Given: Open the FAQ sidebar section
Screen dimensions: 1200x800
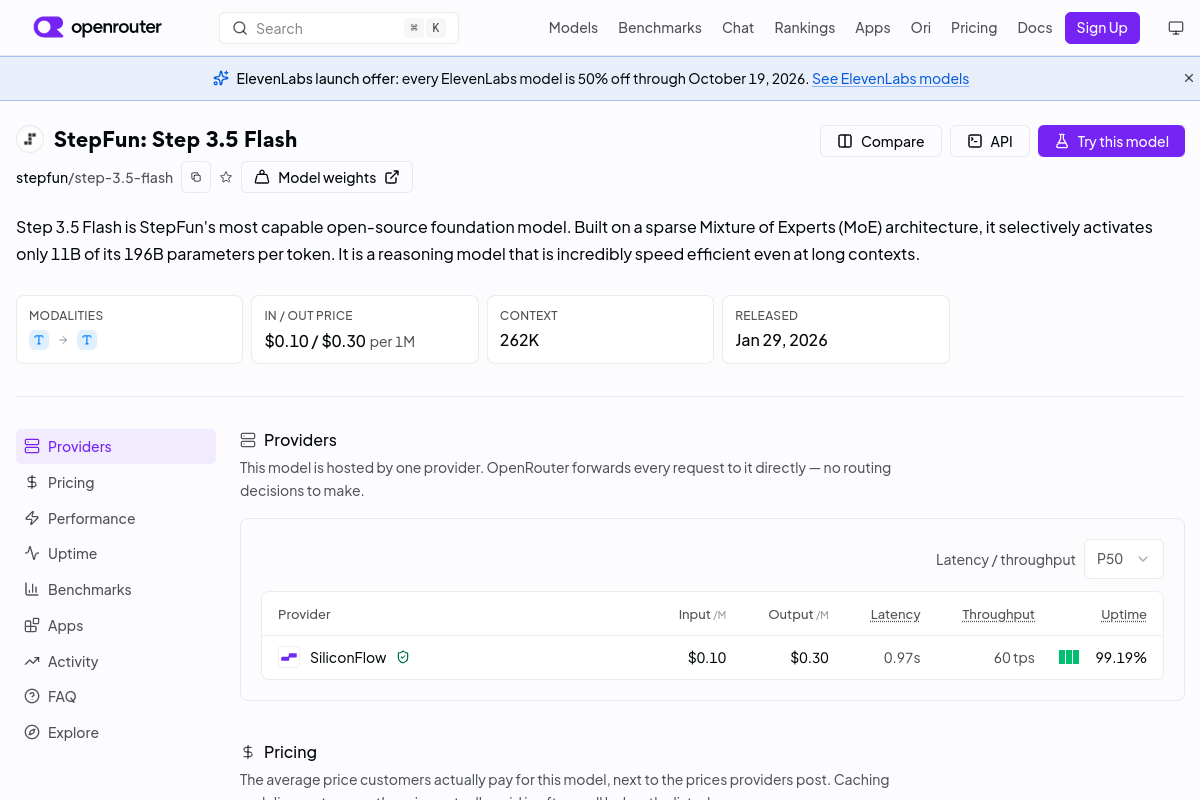Looking at the screenshot, I should 116,696.
